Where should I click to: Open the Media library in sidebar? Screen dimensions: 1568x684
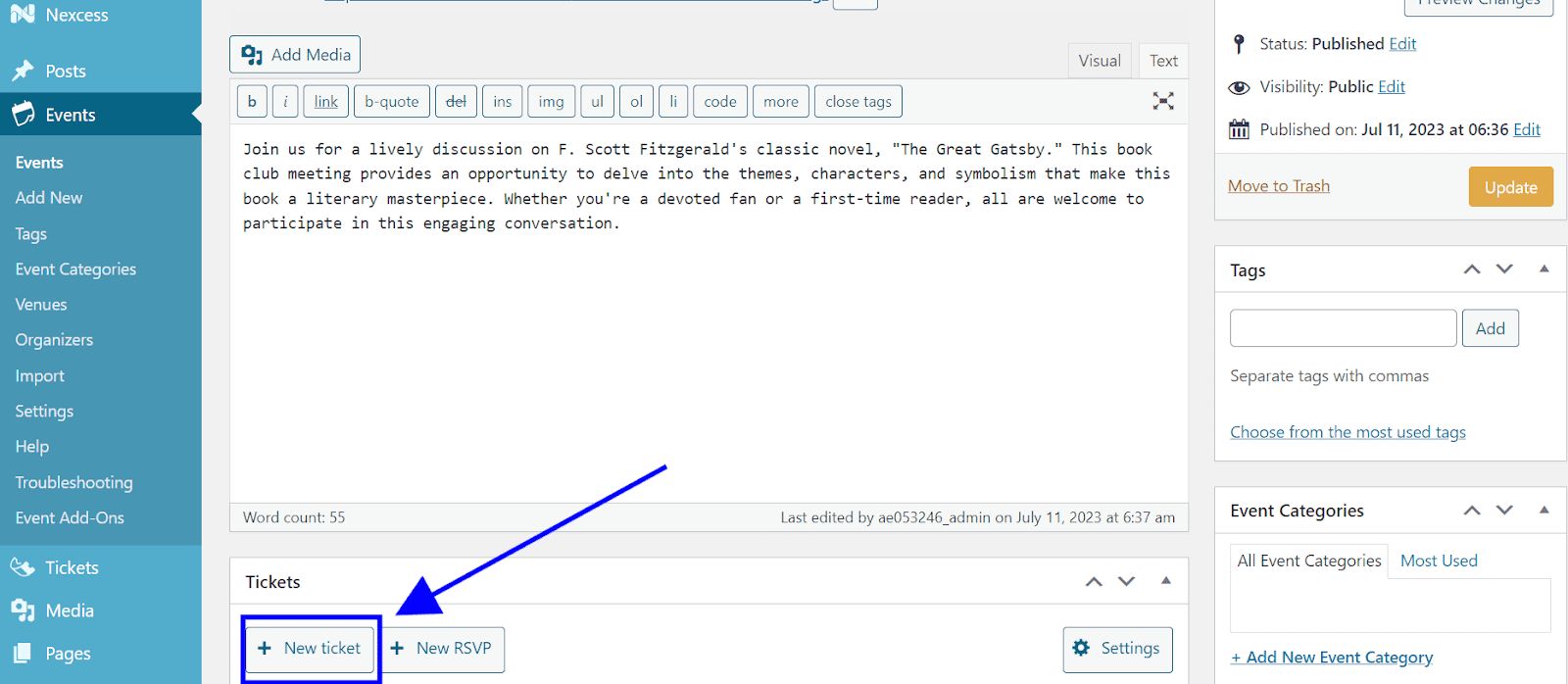(69, 611)
